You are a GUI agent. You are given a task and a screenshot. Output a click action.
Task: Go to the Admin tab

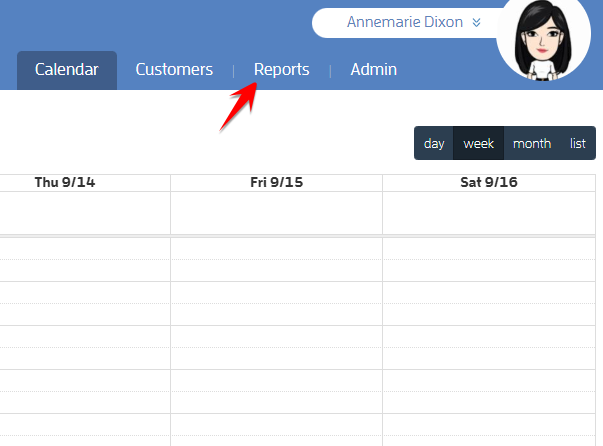coord(373,70)
